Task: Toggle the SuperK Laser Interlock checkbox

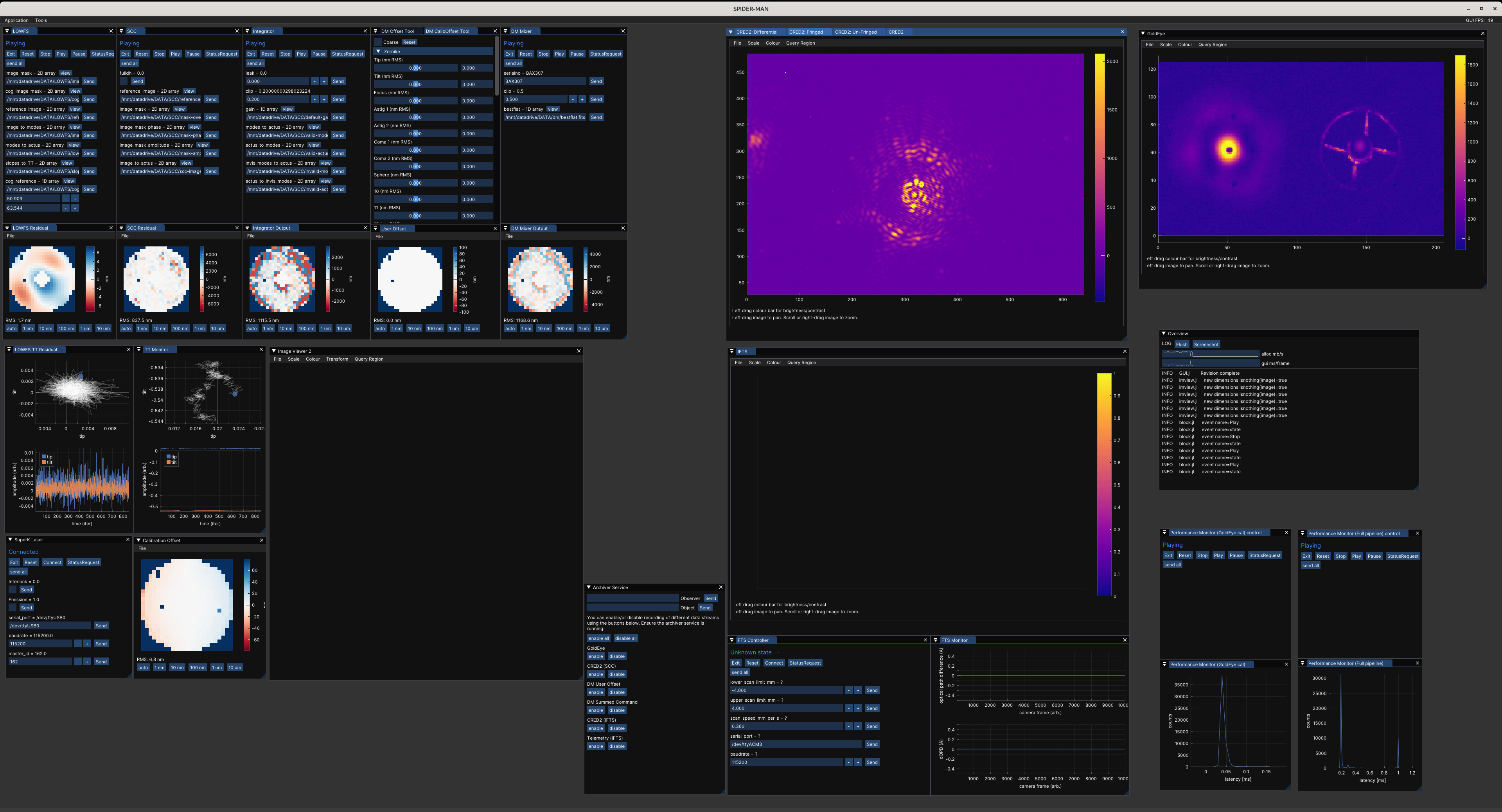Action: tap(13, 590)
